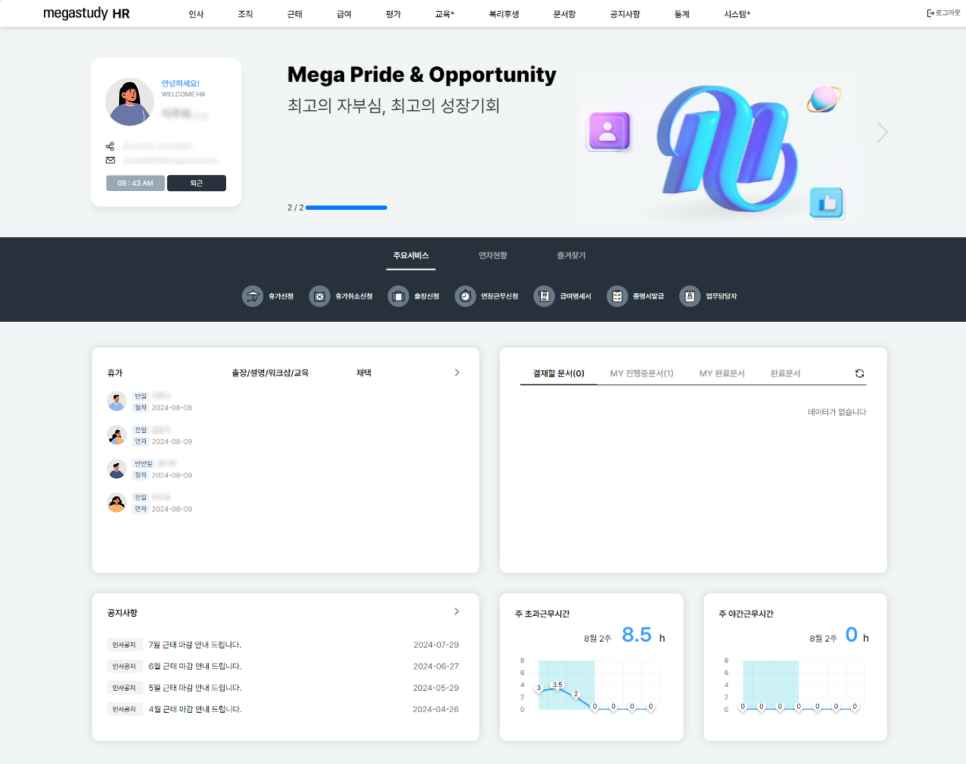
Task: Select the 출장신청 business trip icon
Action: pos(398,297)
